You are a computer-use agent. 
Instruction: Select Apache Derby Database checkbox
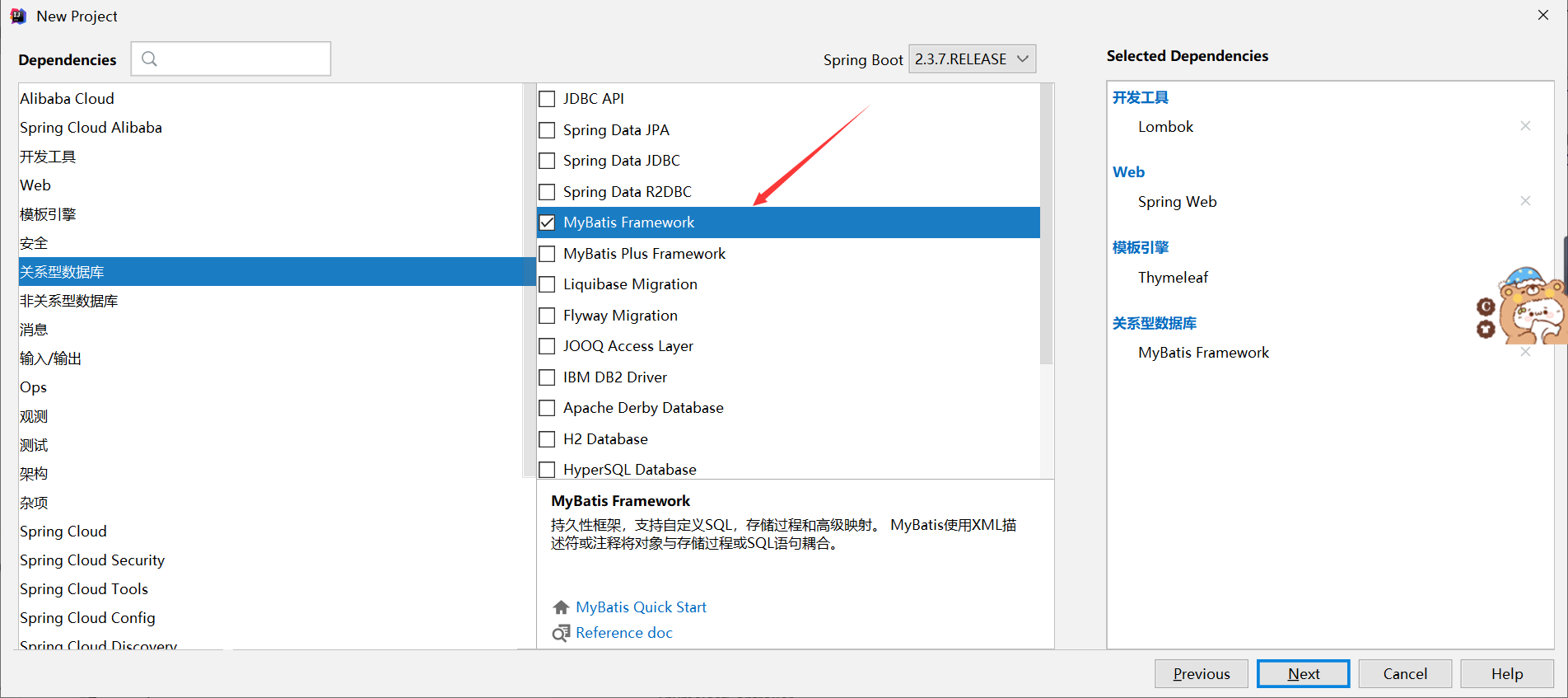[547, 408]
